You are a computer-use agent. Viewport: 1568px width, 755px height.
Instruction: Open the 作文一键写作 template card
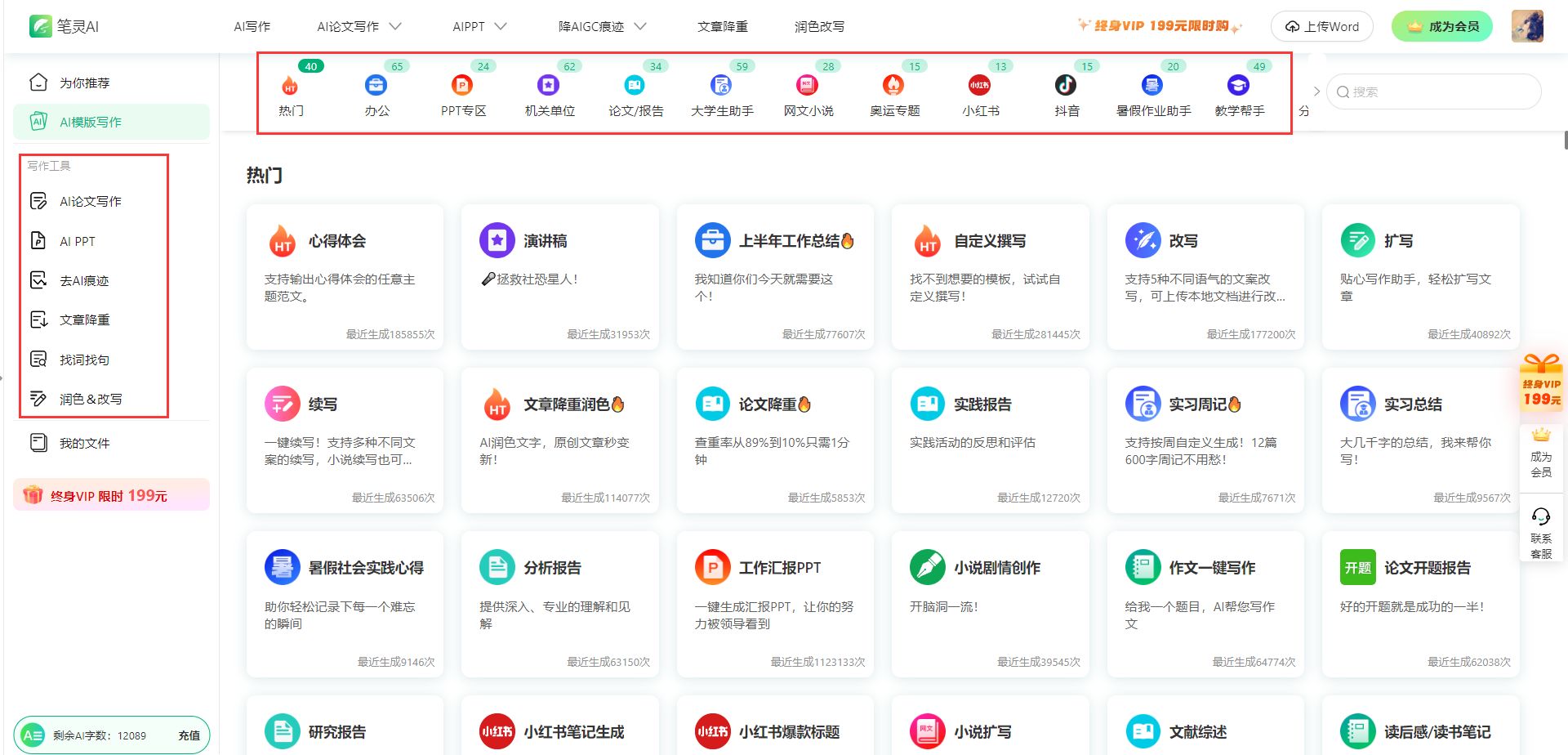click(1205, 605)
